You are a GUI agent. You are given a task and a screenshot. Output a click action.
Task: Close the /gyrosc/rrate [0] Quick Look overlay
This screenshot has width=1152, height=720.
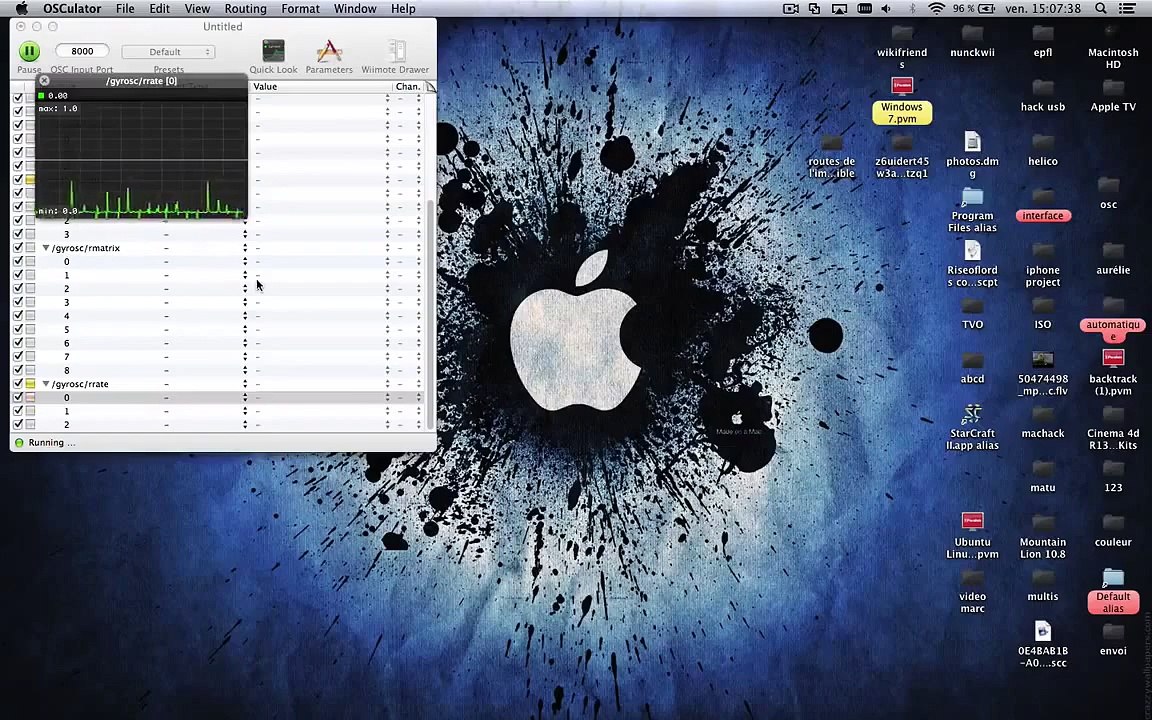pos(44,80)
